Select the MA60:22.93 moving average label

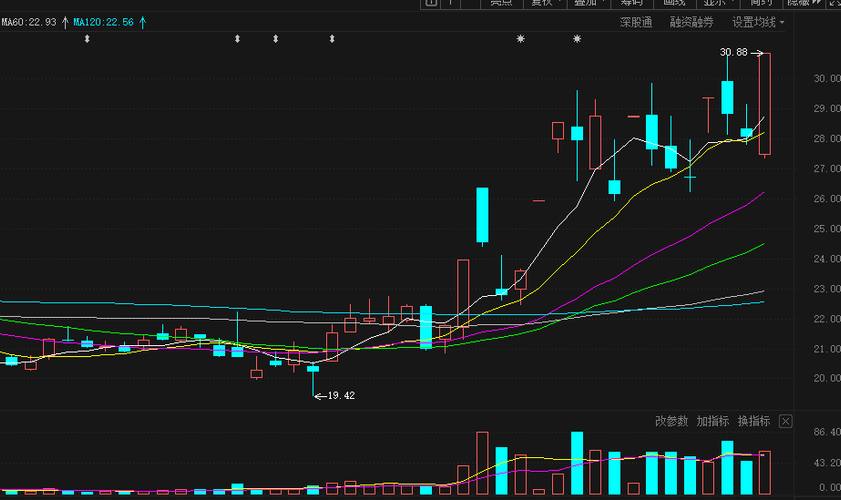[28, 23]
